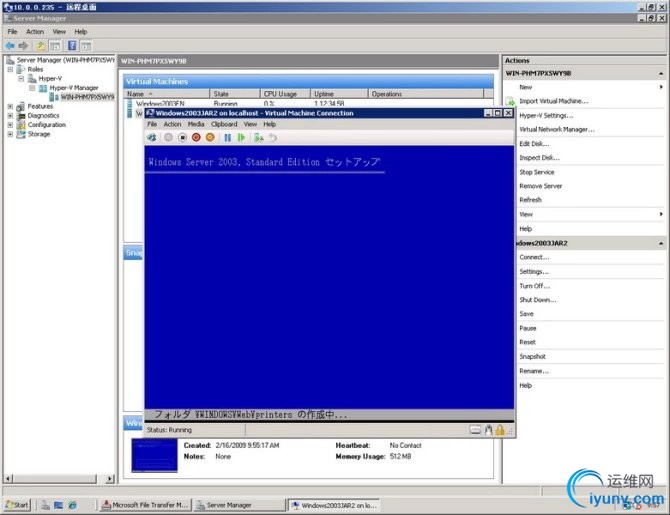Open the Clipboard menu in VM Connection

(224, 124)
